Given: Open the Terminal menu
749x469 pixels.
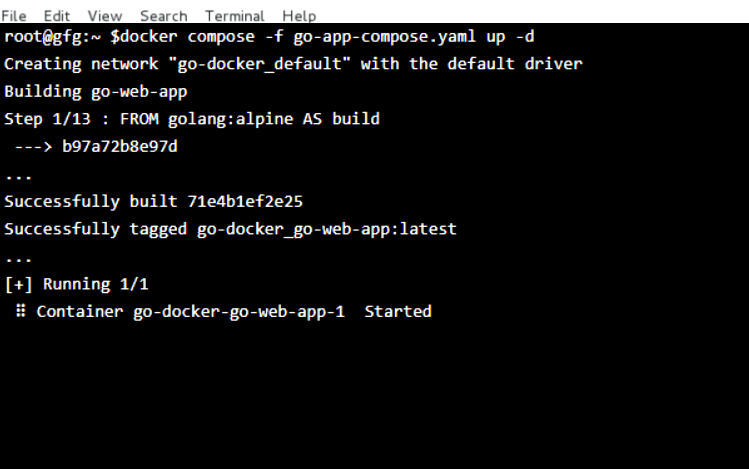Looking at the screenshot, I should tap(235, 16).
